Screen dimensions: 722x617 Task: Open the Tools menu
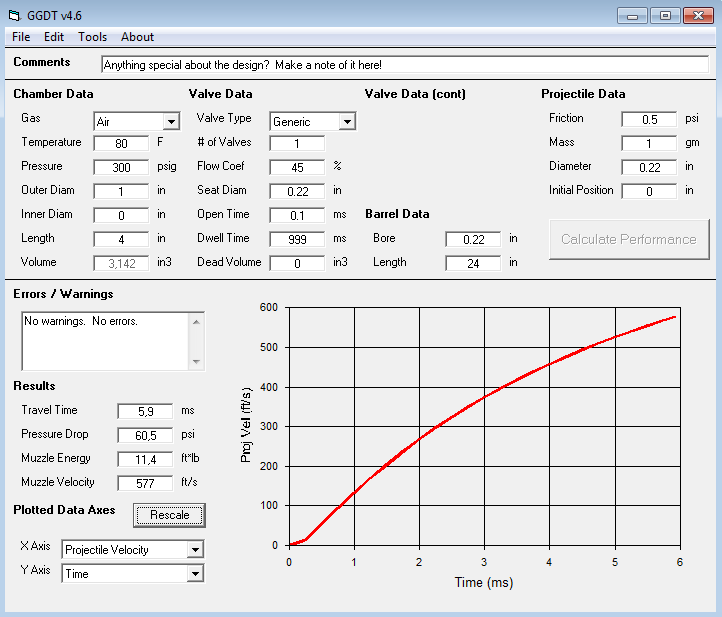pyautogui.click(x=92, y=37)
